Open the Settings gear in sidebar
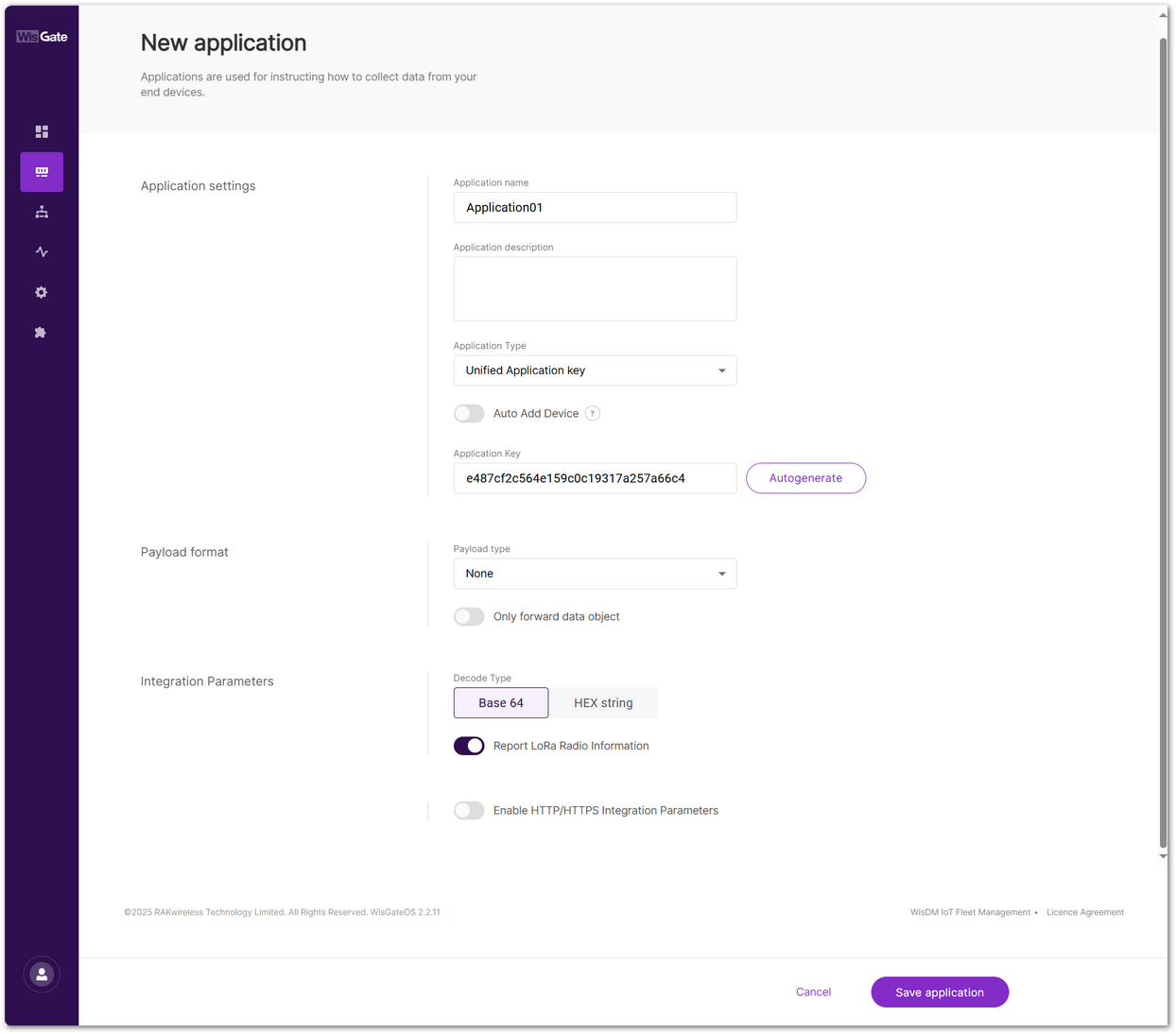This screenshot has width=1176, height=1034. coord(41,292)
